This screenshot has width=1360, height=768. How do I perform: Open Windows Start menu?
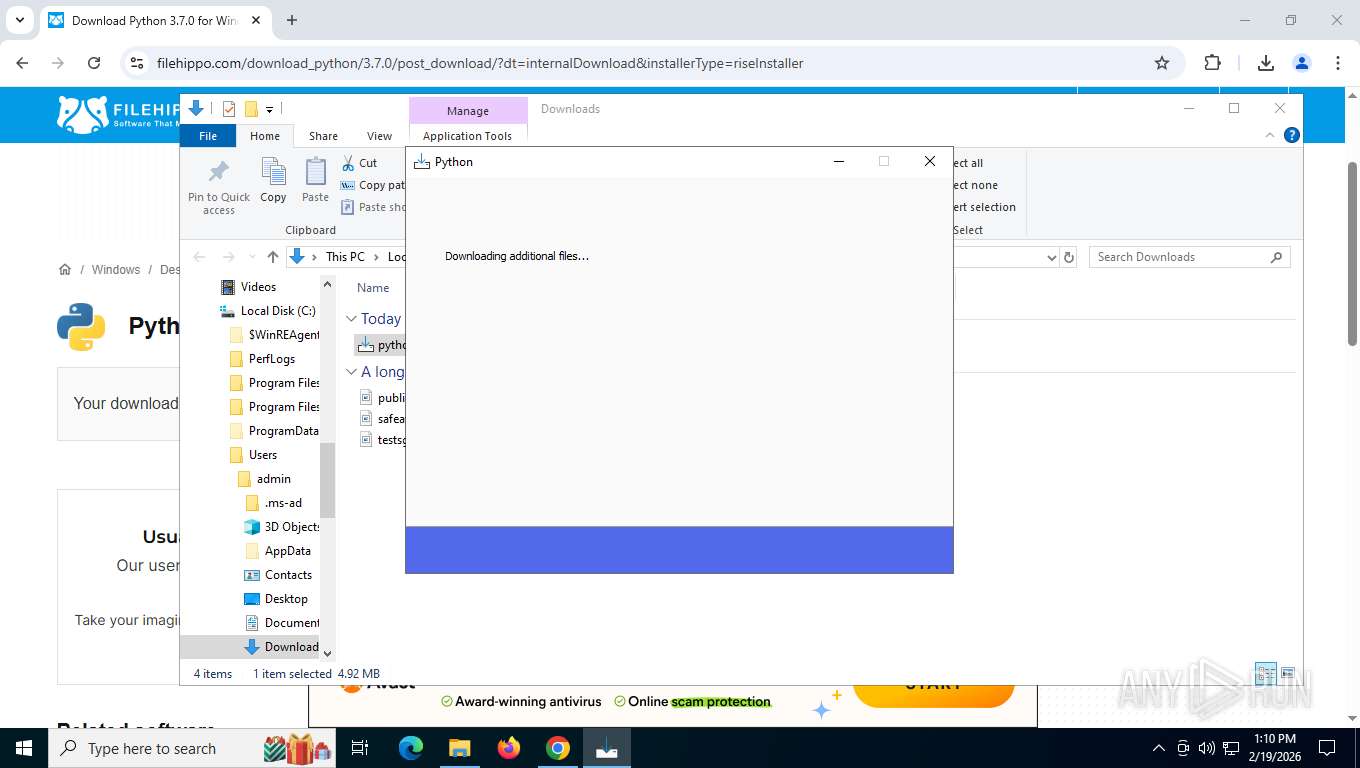24,748
